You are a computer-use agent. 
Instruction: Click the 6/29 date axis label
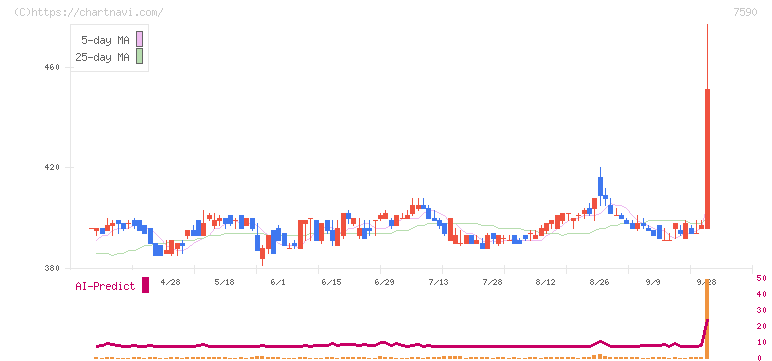coord(385,282)
